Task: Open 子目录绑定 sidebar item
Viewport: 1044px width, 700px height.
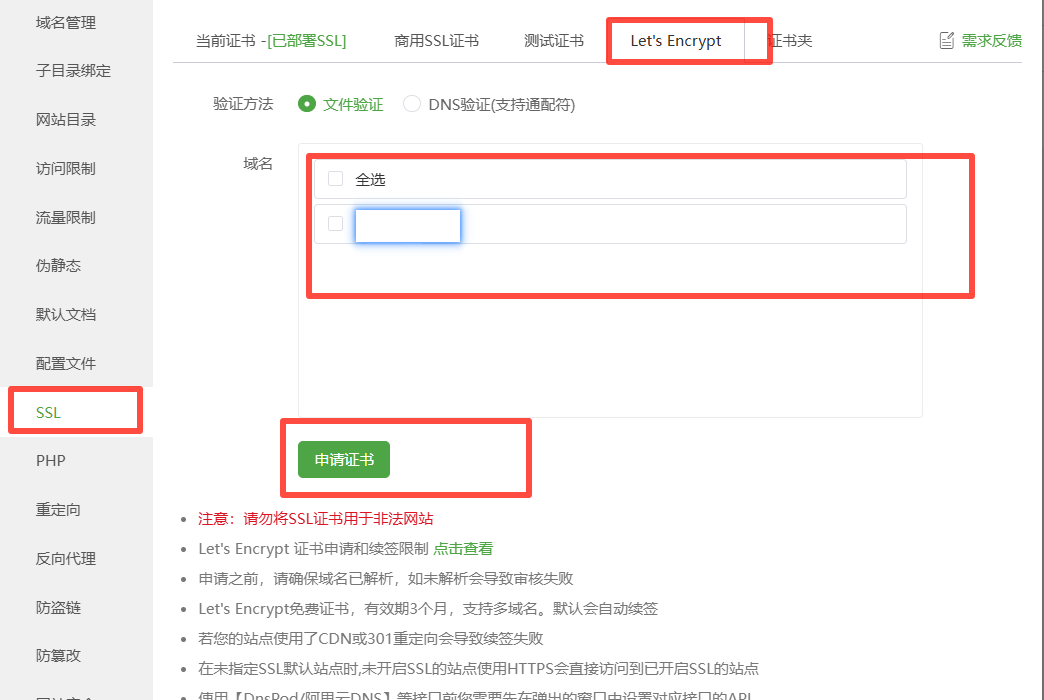Action: click(x=73, y=71)
